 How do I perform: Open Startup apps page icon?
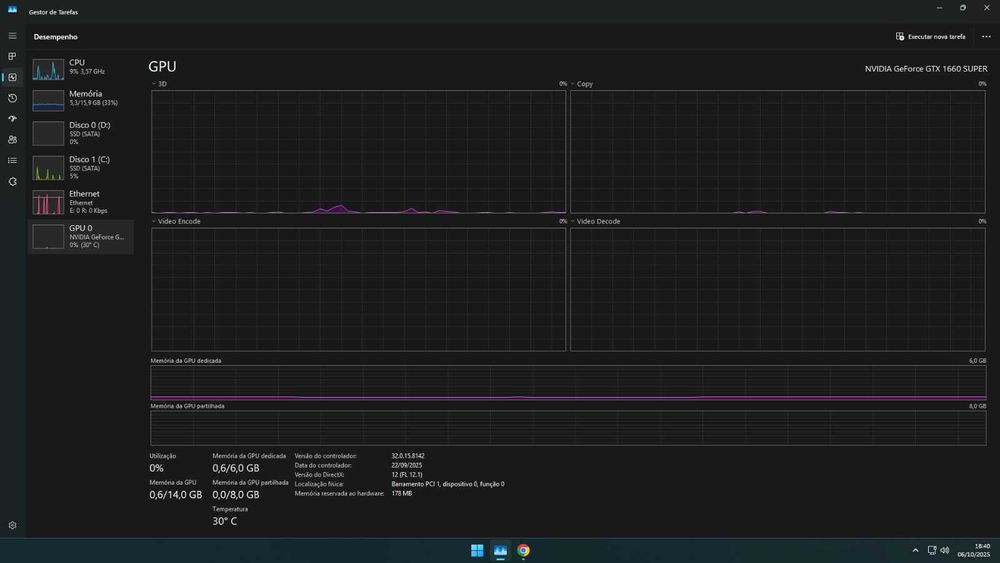click(x=12, y=119)
